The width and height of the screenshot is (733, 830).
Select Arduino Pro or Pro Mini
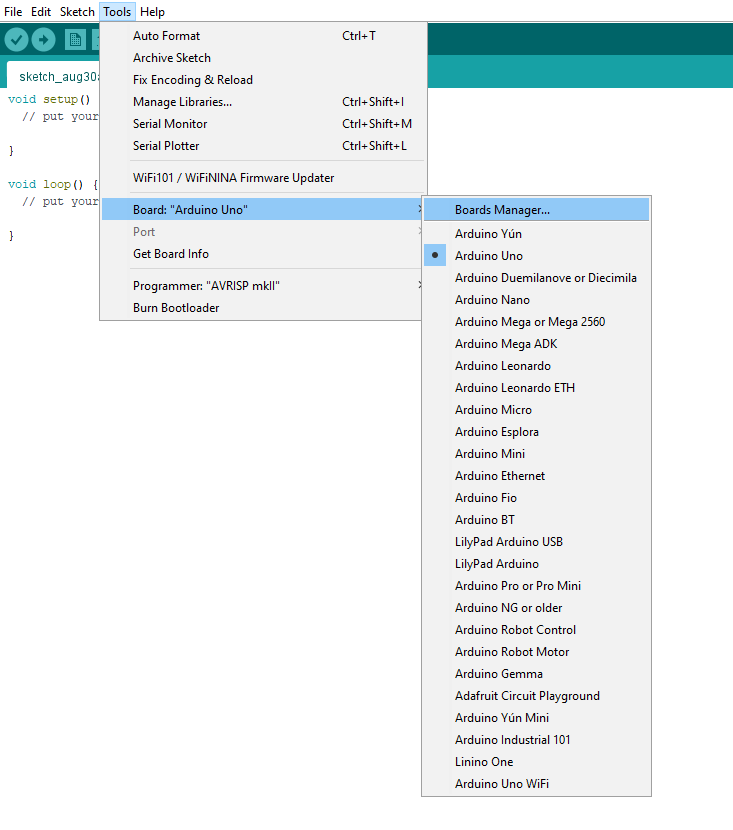(x=537, y=586)
